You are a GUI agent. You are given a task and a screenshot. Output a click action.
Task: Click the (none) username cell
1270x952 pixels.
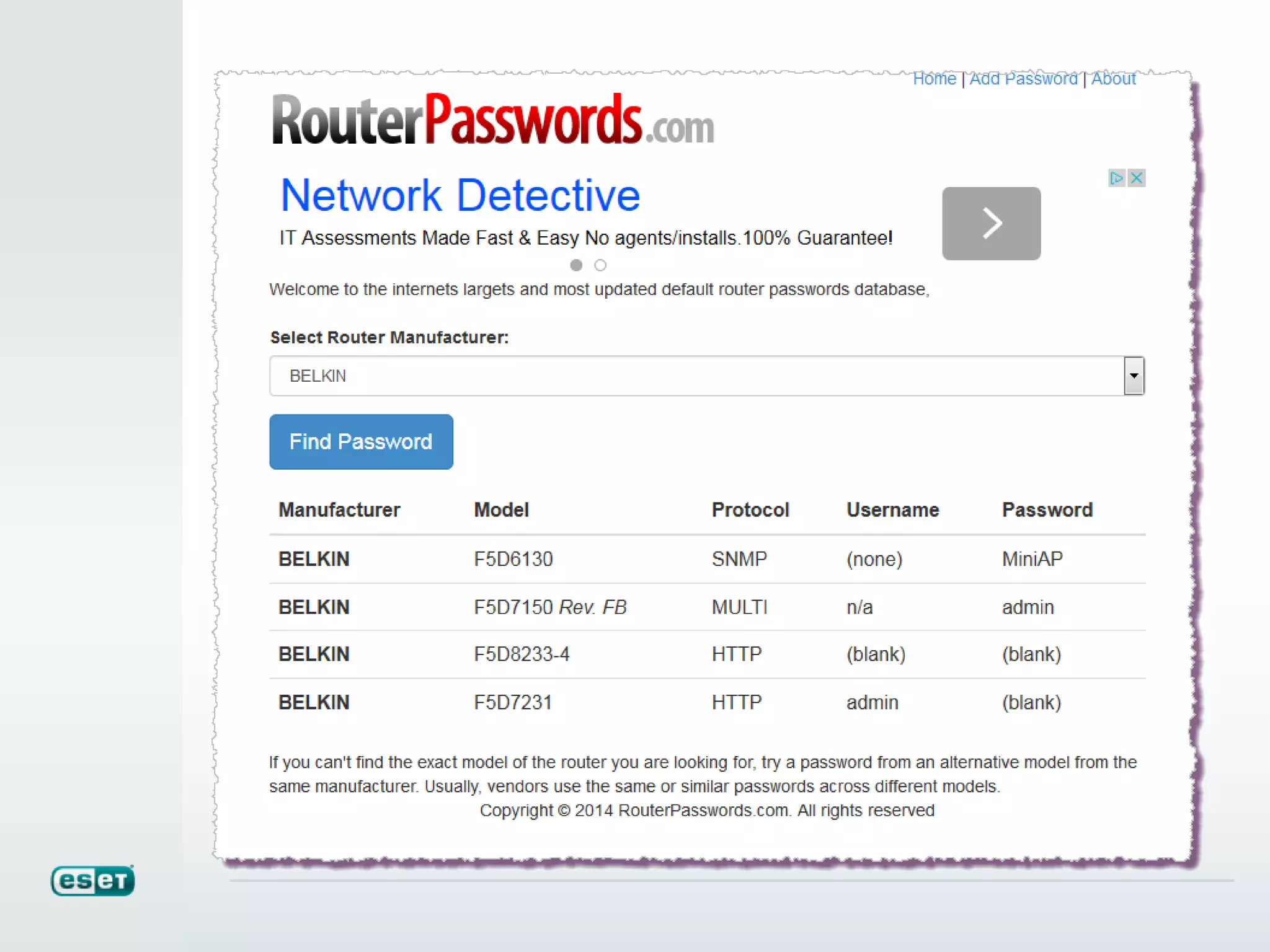[874, 559]
